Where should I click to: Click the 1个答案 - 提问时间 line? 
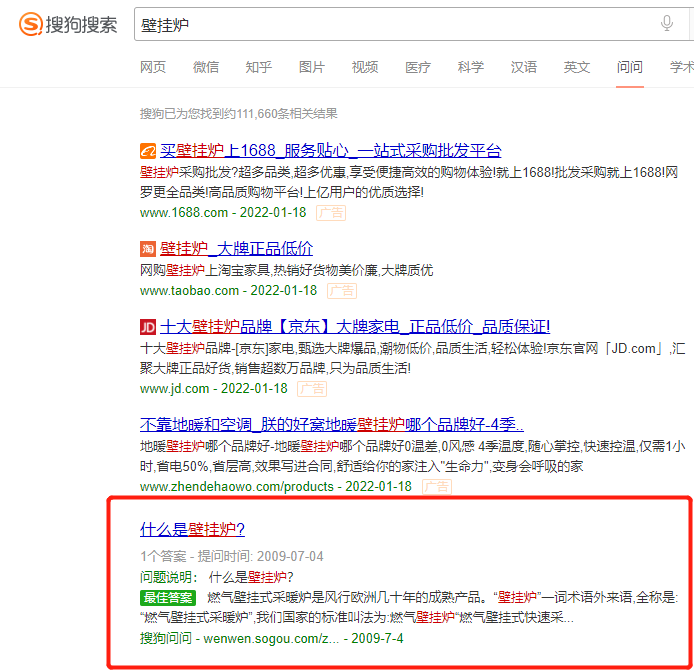pyautogui.click(x=231, y=556)
